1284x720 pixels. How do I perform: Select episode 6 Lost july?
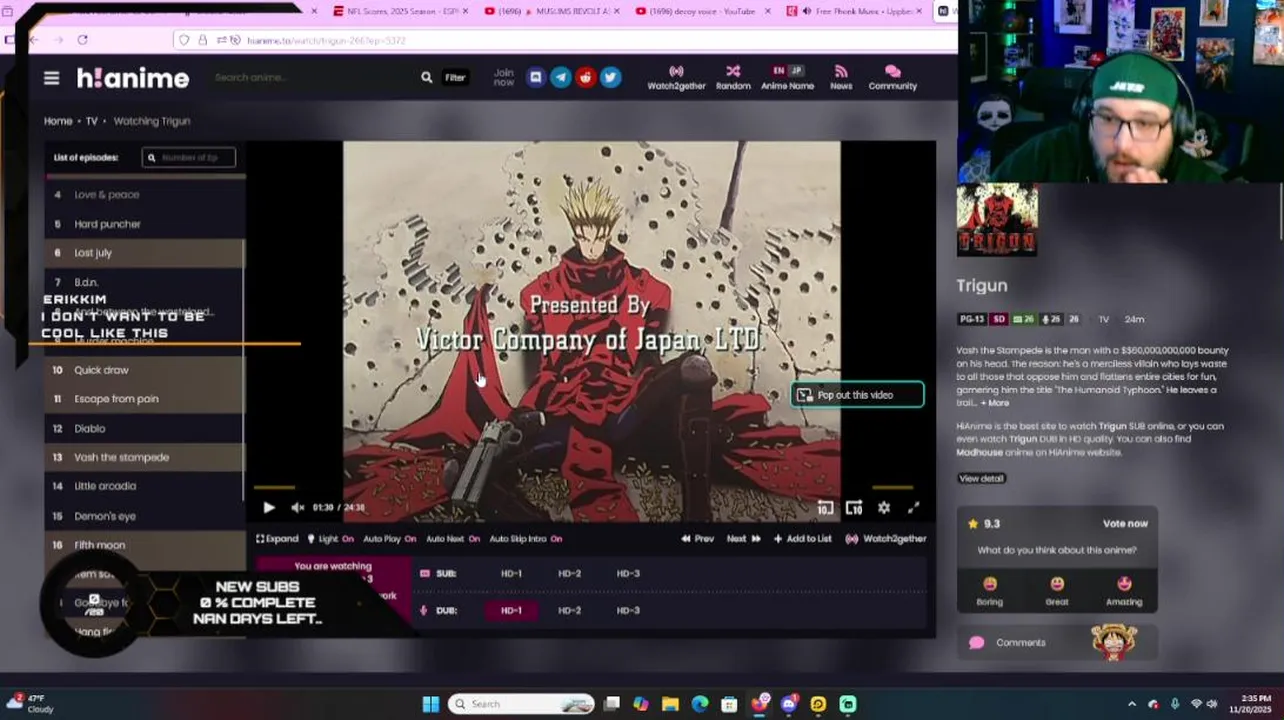(x=145, y=253)
